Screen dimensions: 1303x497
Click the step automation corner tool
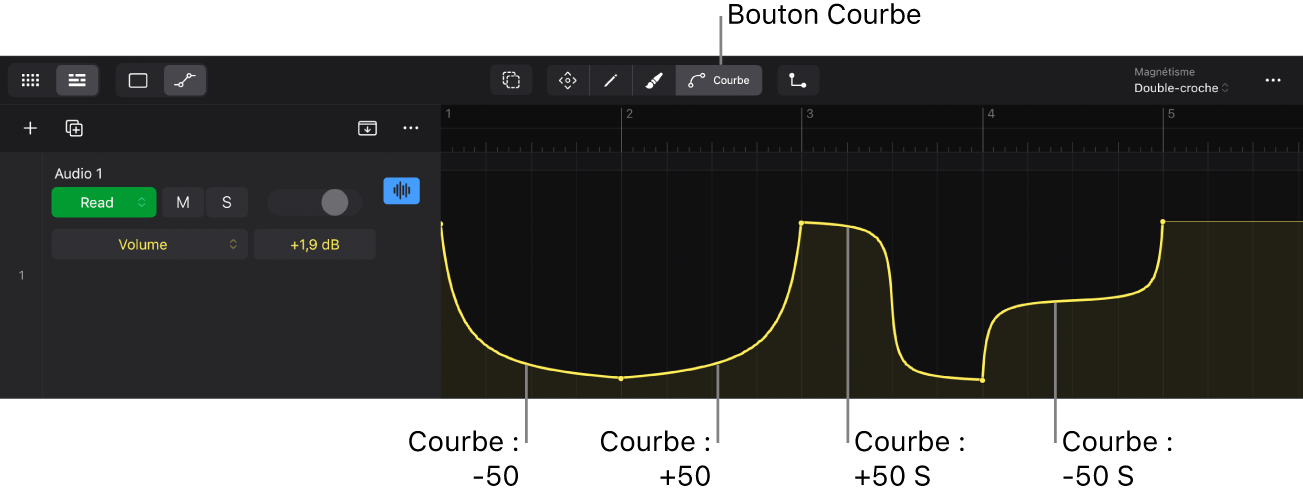[798, 80]
